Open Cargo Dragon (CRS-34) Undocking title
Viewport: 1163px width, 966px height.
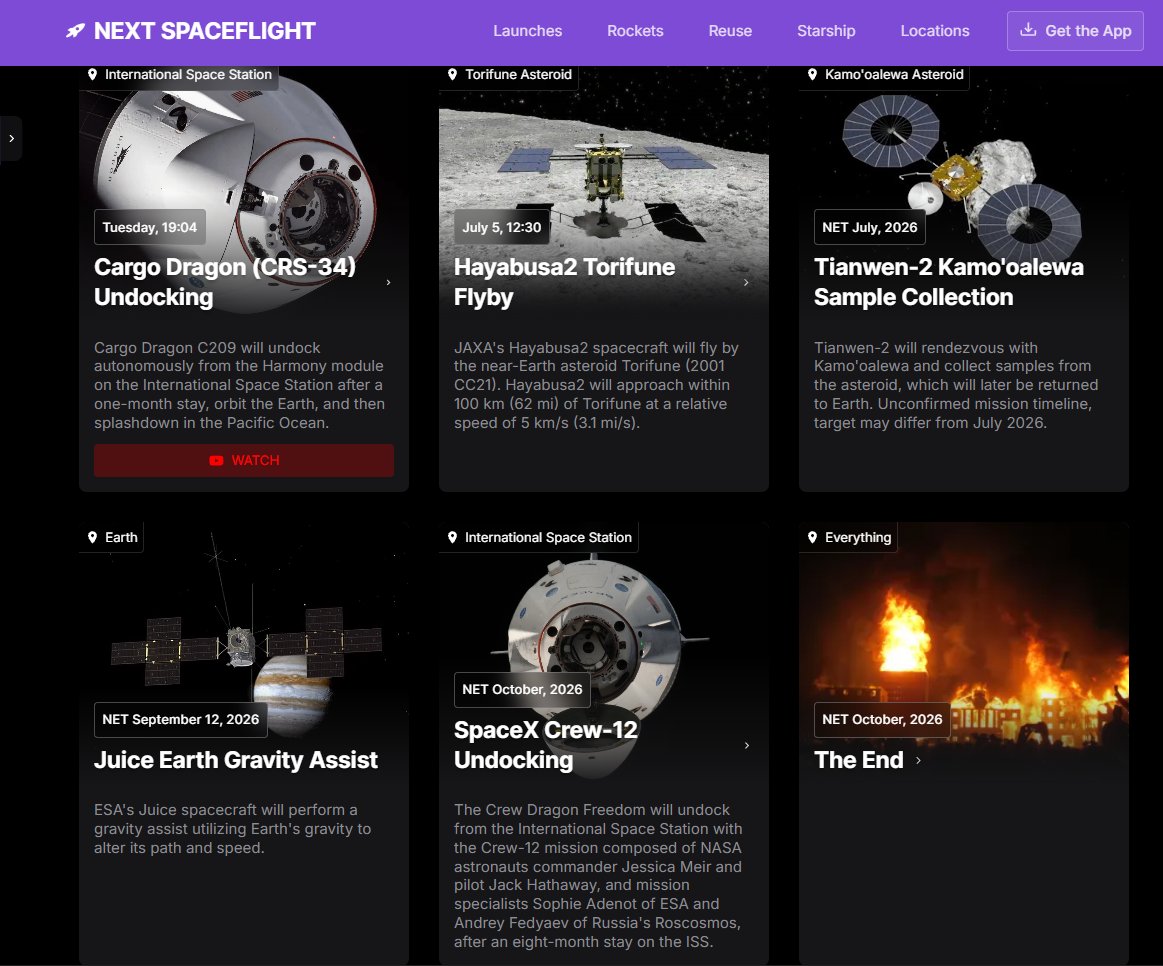225,282
